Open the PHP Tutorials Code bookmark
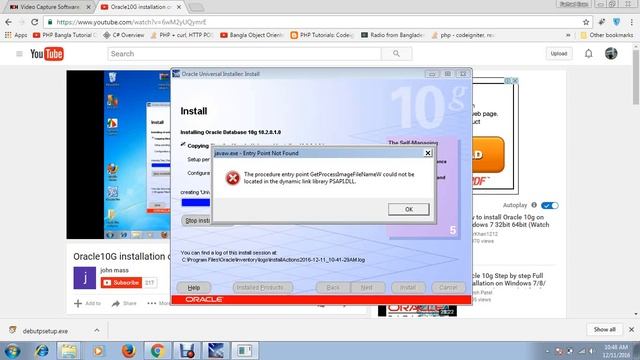The height and width of the screenshot is (360, 640). pyautogui.click(x=322, y=35)
